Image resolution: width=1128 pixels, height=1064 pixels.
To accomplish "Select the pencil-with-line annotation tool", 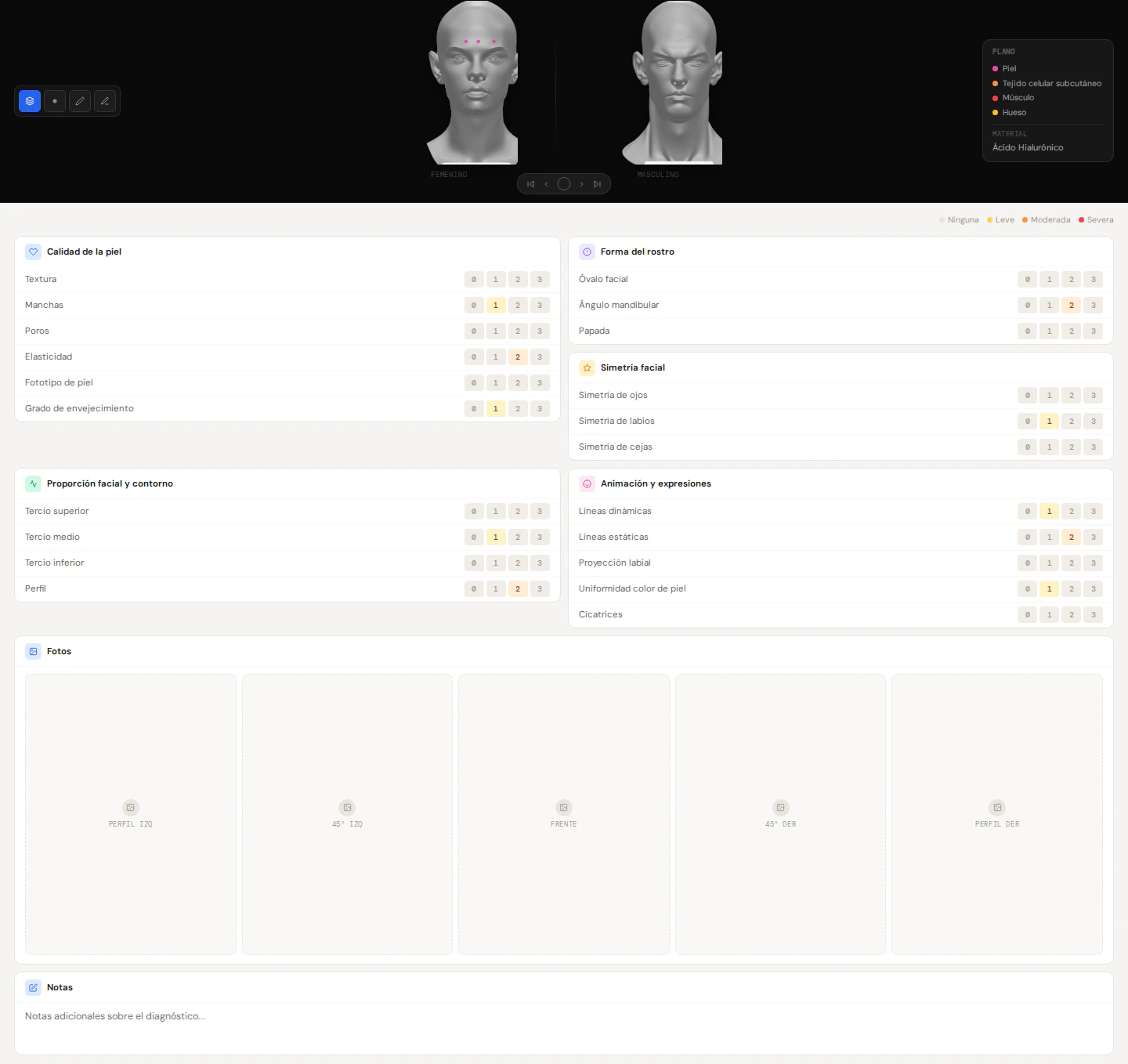I will (105, 101).
